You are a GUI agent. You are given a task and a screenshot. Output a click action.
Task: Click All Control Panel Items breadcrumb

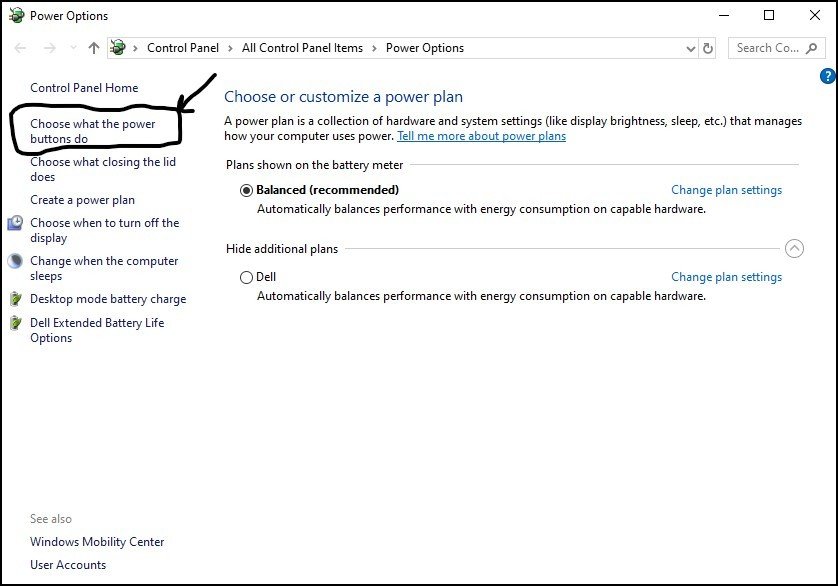(x=302, y=48)
